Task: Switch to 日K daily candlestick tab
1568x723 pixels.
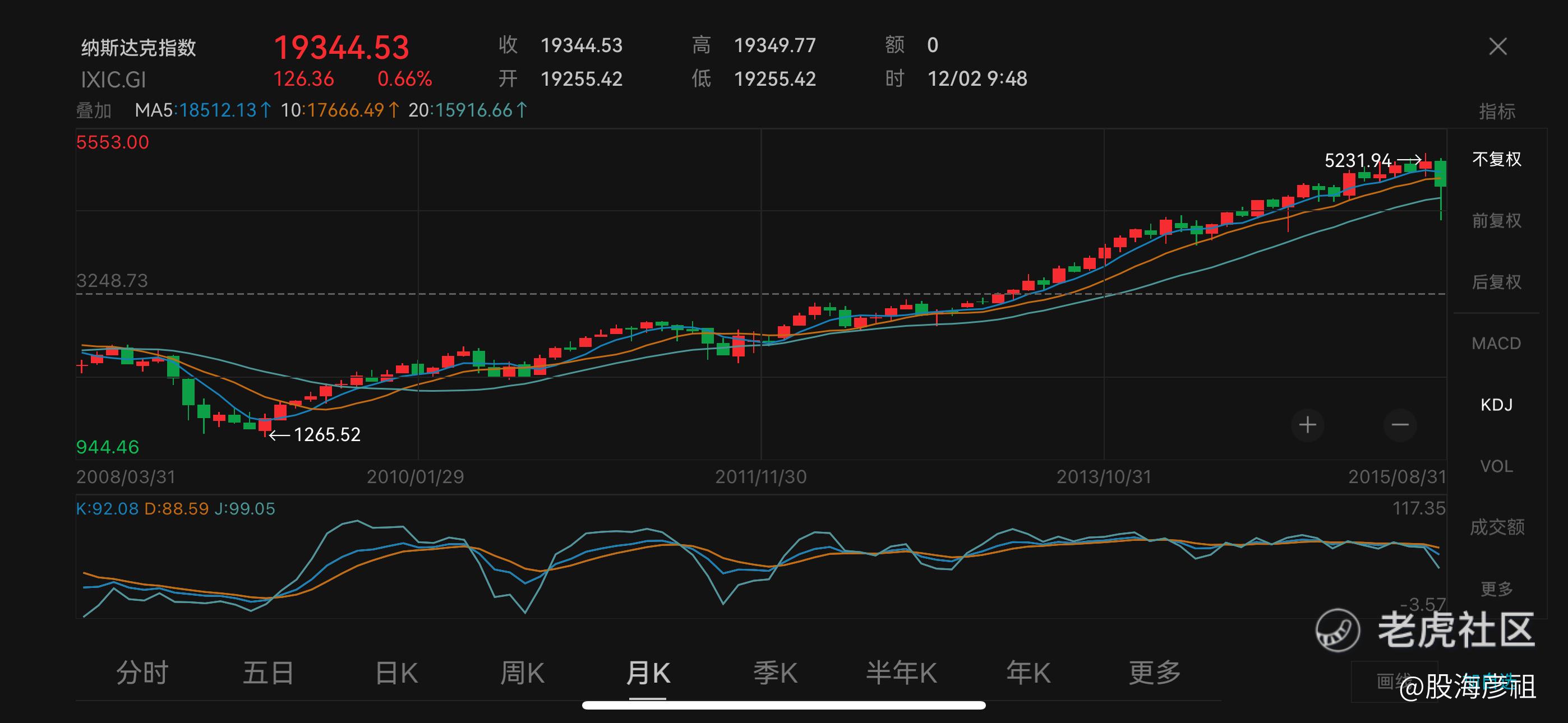Action: [396, 673]
